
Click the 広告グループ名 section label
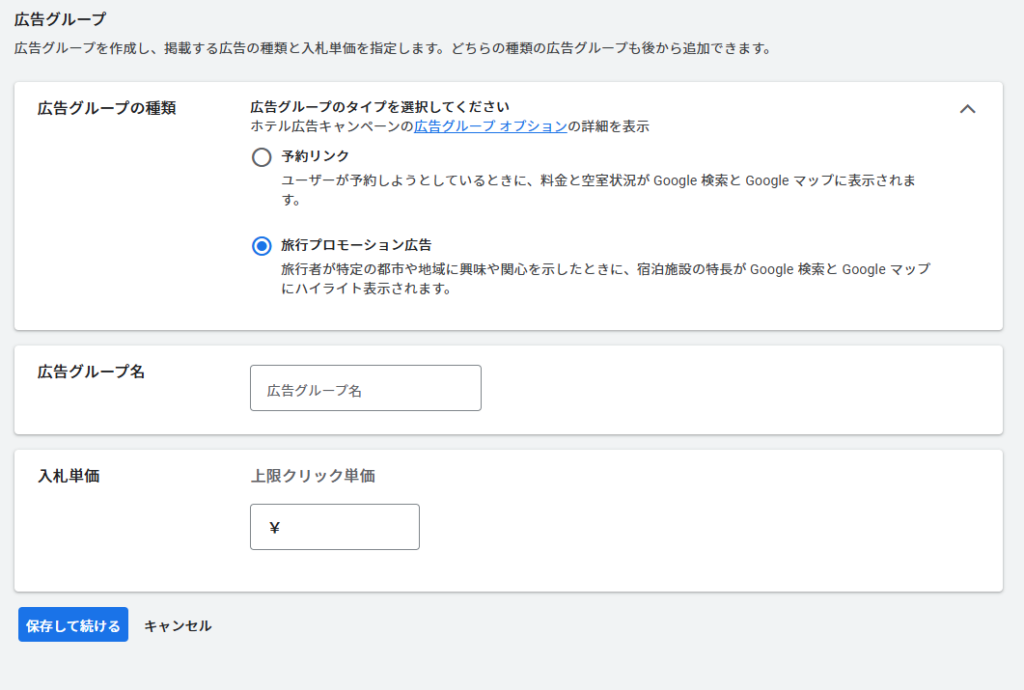tap(91, 371)
